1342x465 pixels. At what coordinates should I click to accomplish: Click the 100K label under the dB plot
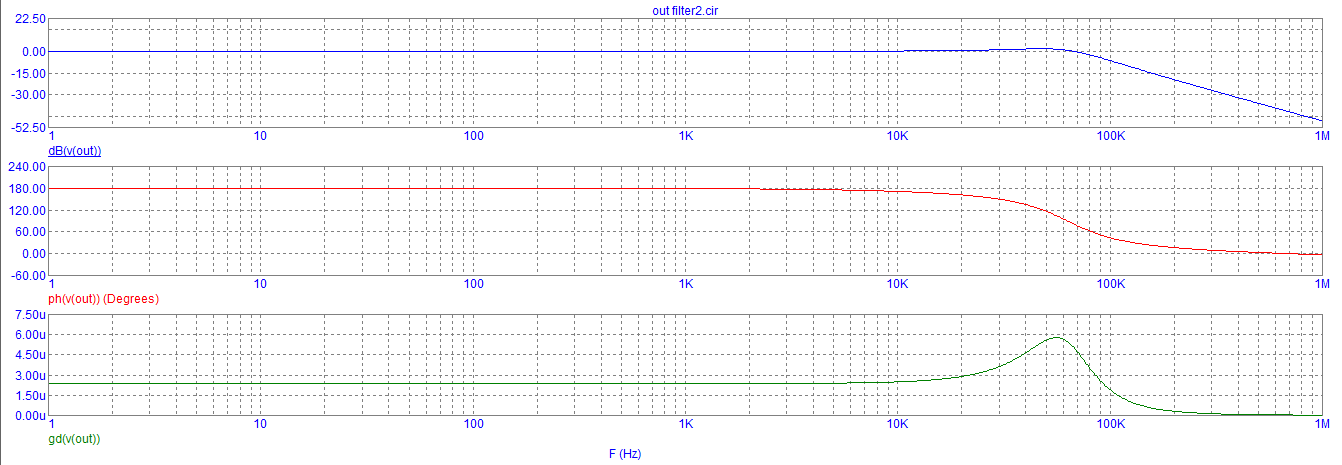[x=1109, y=136]
